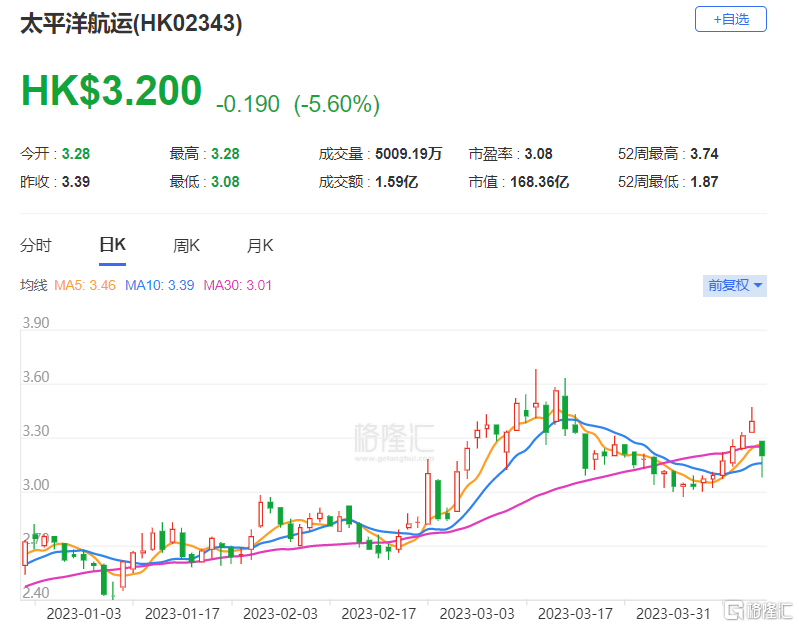Click the 均线 moving average label
The height and width of the screenshot is (627, 799).
34,285
